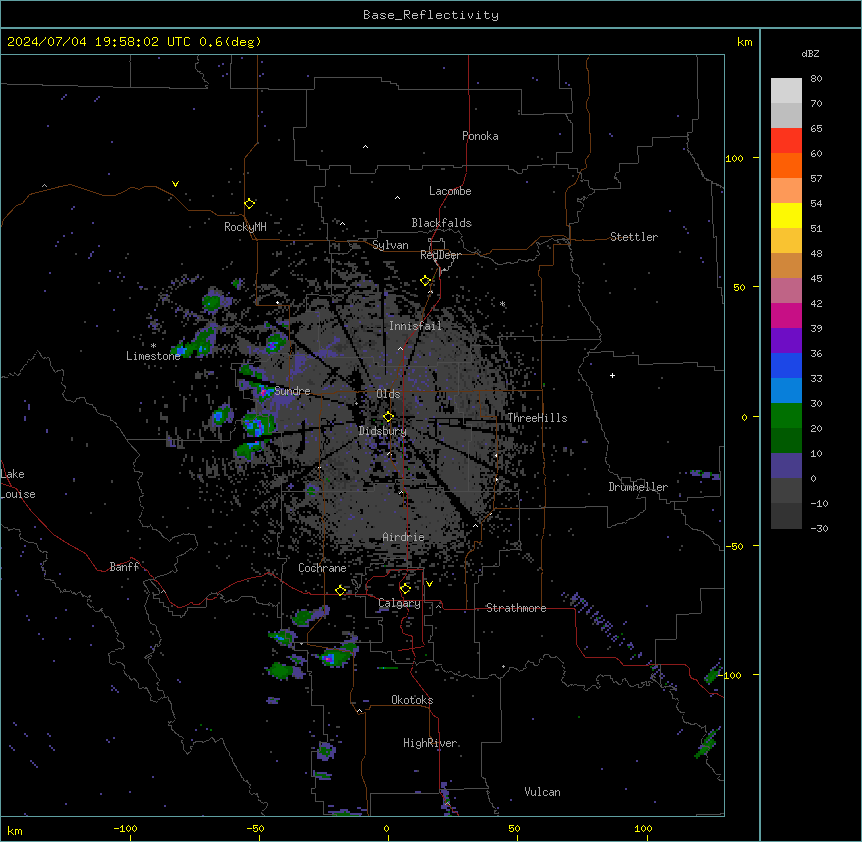Pick the slate violet 0-10 dBZ legend color
Image resolution: width=862 pixels, height=842 pixels.
[786, 466]
